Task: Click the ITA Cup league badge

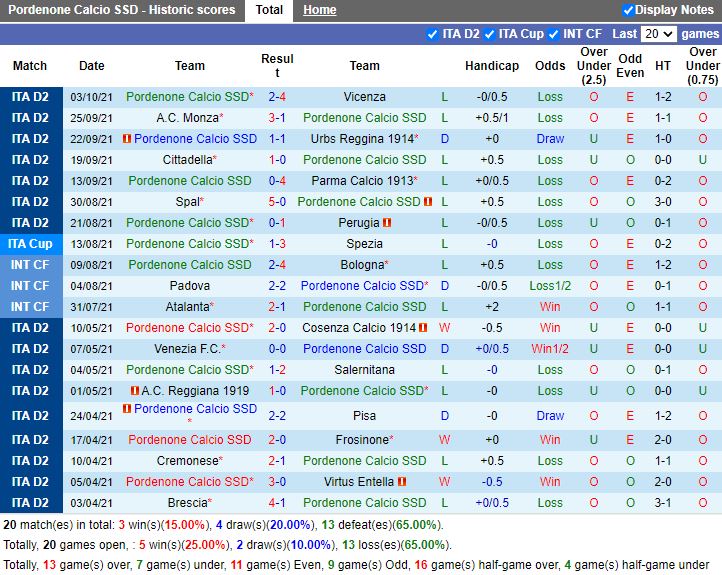Action: (x=30, y=244)
